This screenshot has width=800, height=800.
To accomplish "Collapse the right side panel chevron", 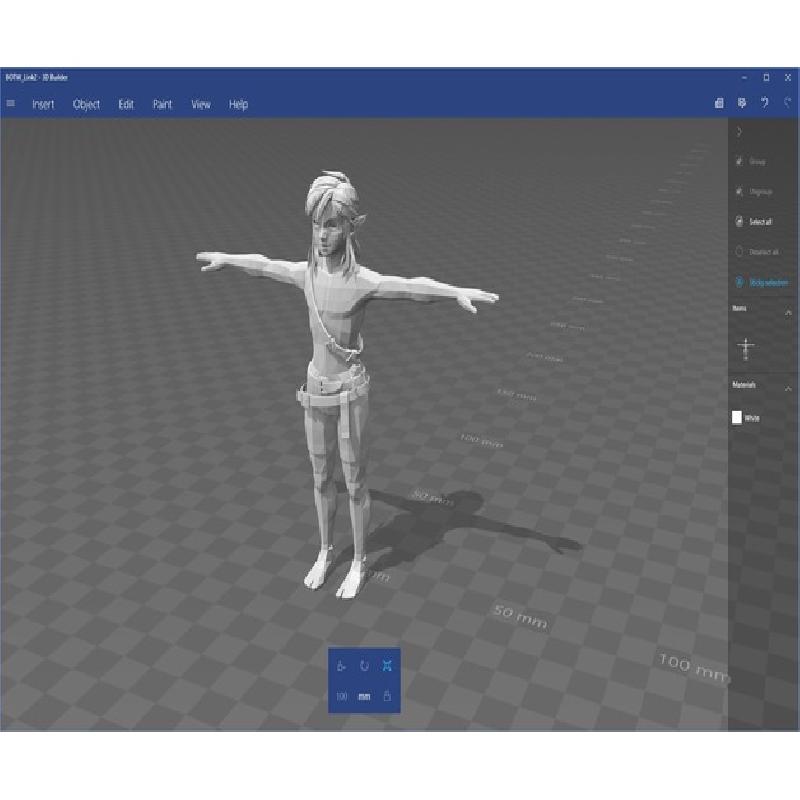I will [x=739, y=132].
